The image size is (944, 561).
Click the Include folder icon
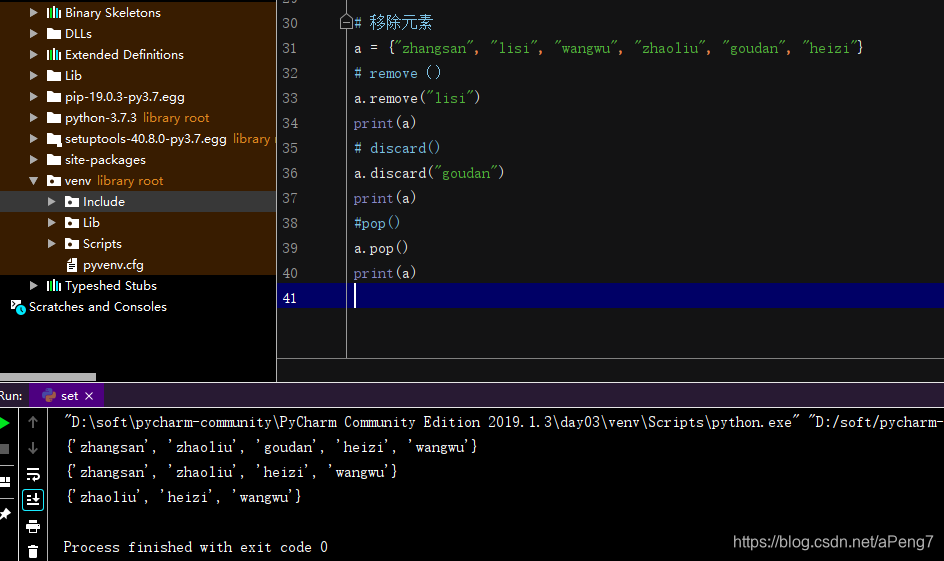72,202
